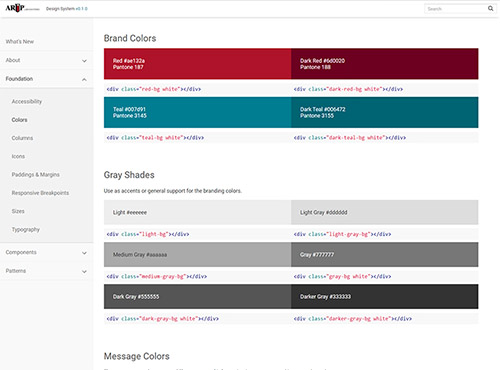Click the Light #eeeeee swatch
This screenshot has height=370, width=500.
[197, 212]
